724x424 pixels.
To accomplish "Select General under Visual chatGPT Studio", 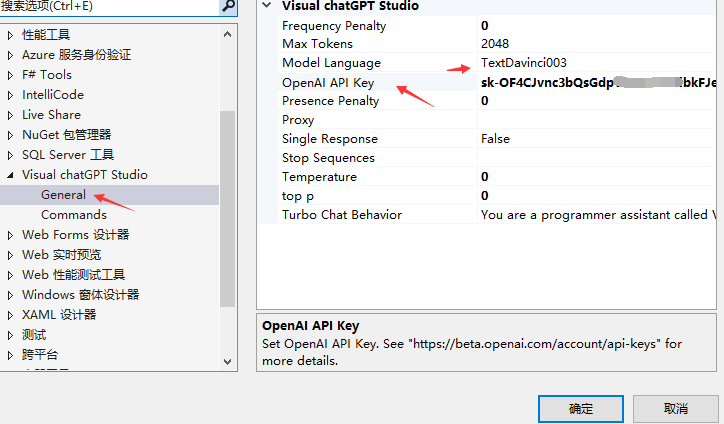I will [x=63, y=195].
